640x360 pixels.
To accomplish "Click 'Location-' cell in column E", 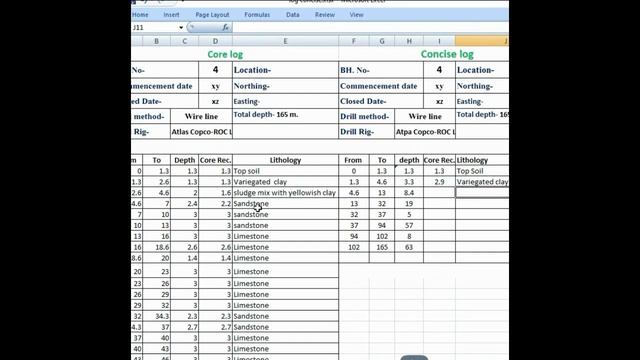I will [285, 70].
